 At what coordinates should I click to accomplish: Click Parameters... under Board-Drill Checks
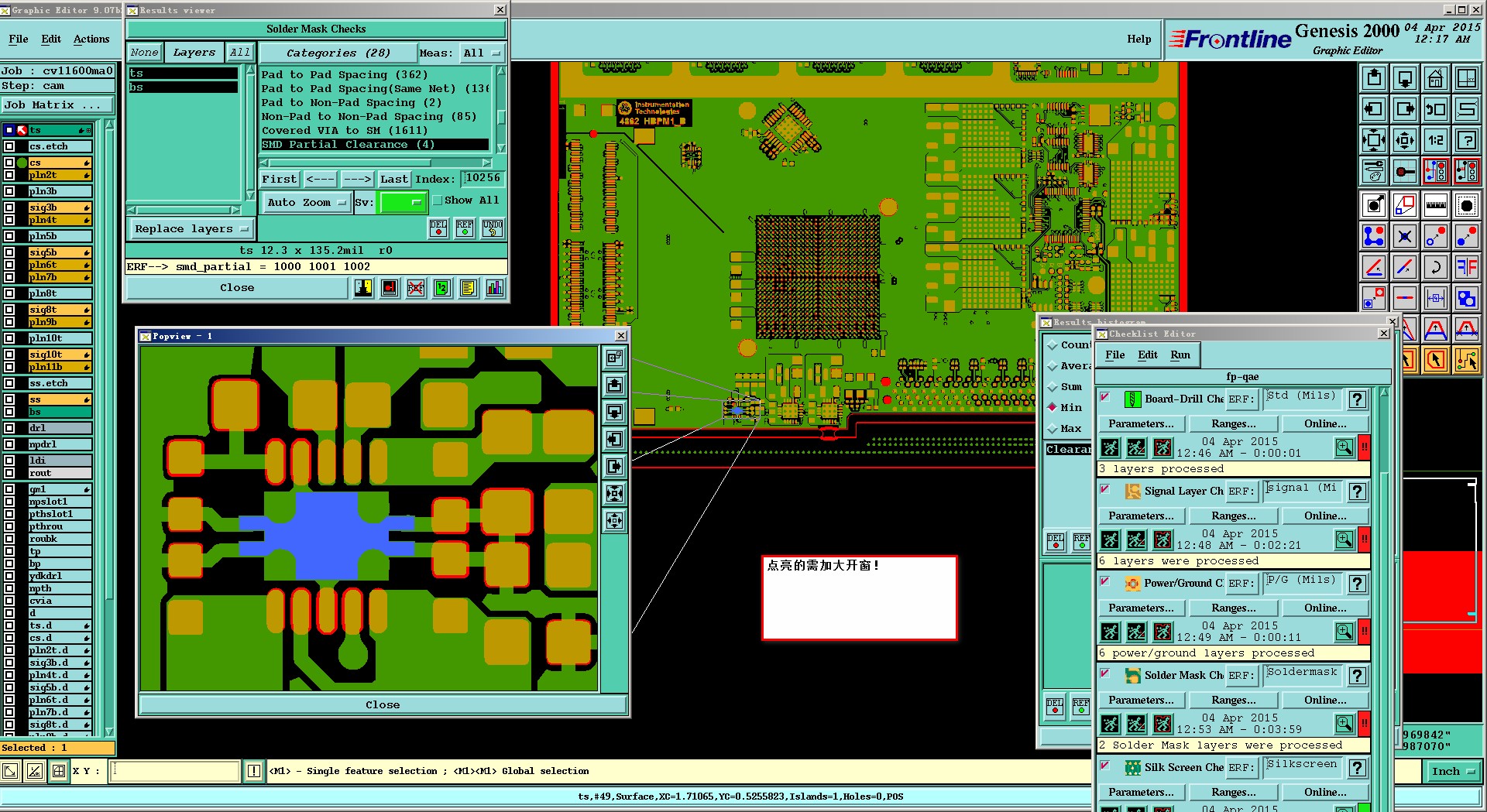[1141, 424]
